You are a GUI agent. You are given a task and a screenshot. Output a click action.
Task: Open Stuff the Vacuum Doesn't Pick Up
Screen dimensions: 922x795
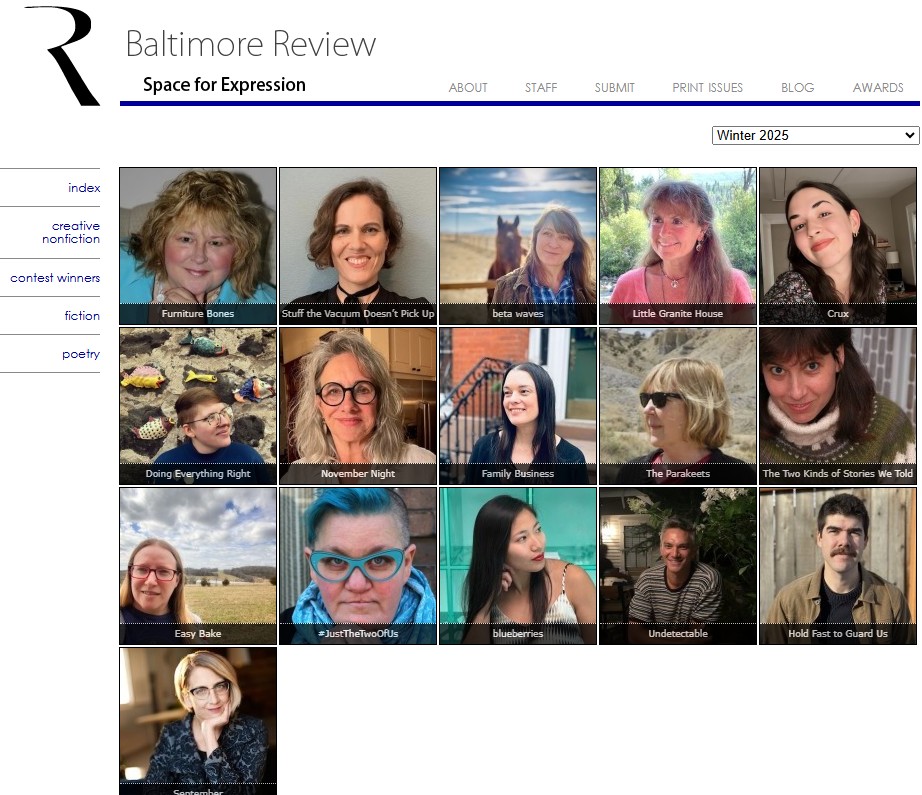pos(358,246)
